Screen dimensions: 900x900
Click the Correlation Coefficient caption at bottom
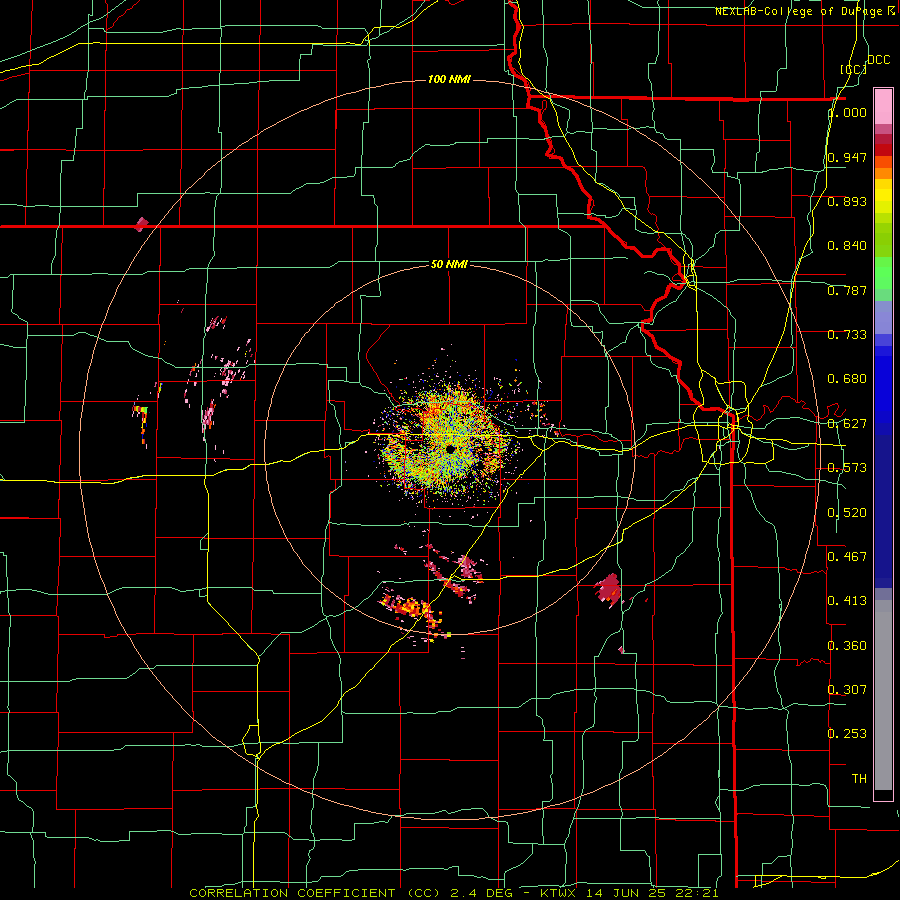(x=453, y=893)
